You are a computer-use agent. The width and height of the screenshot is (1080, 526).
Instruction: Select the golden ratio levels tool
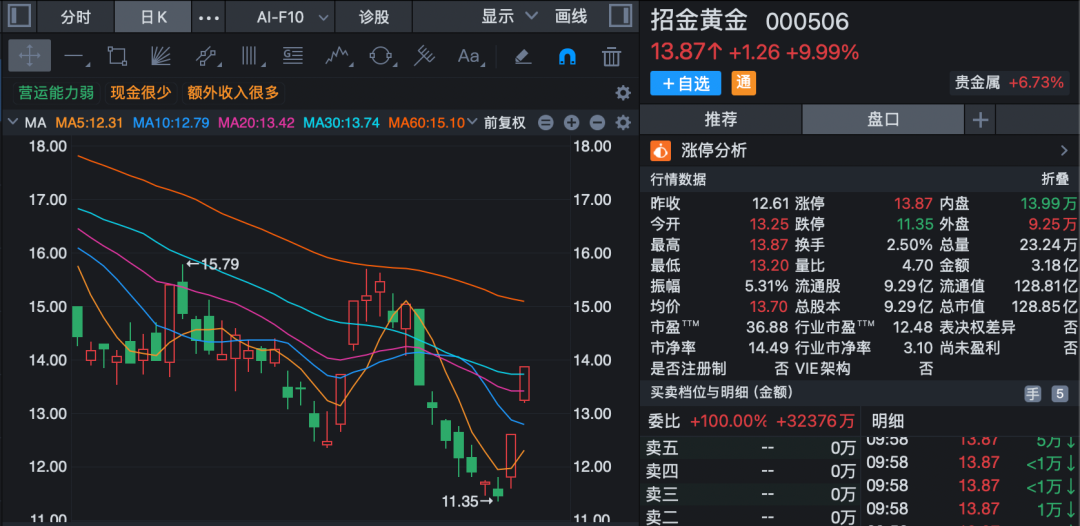(x=293, y=56)
